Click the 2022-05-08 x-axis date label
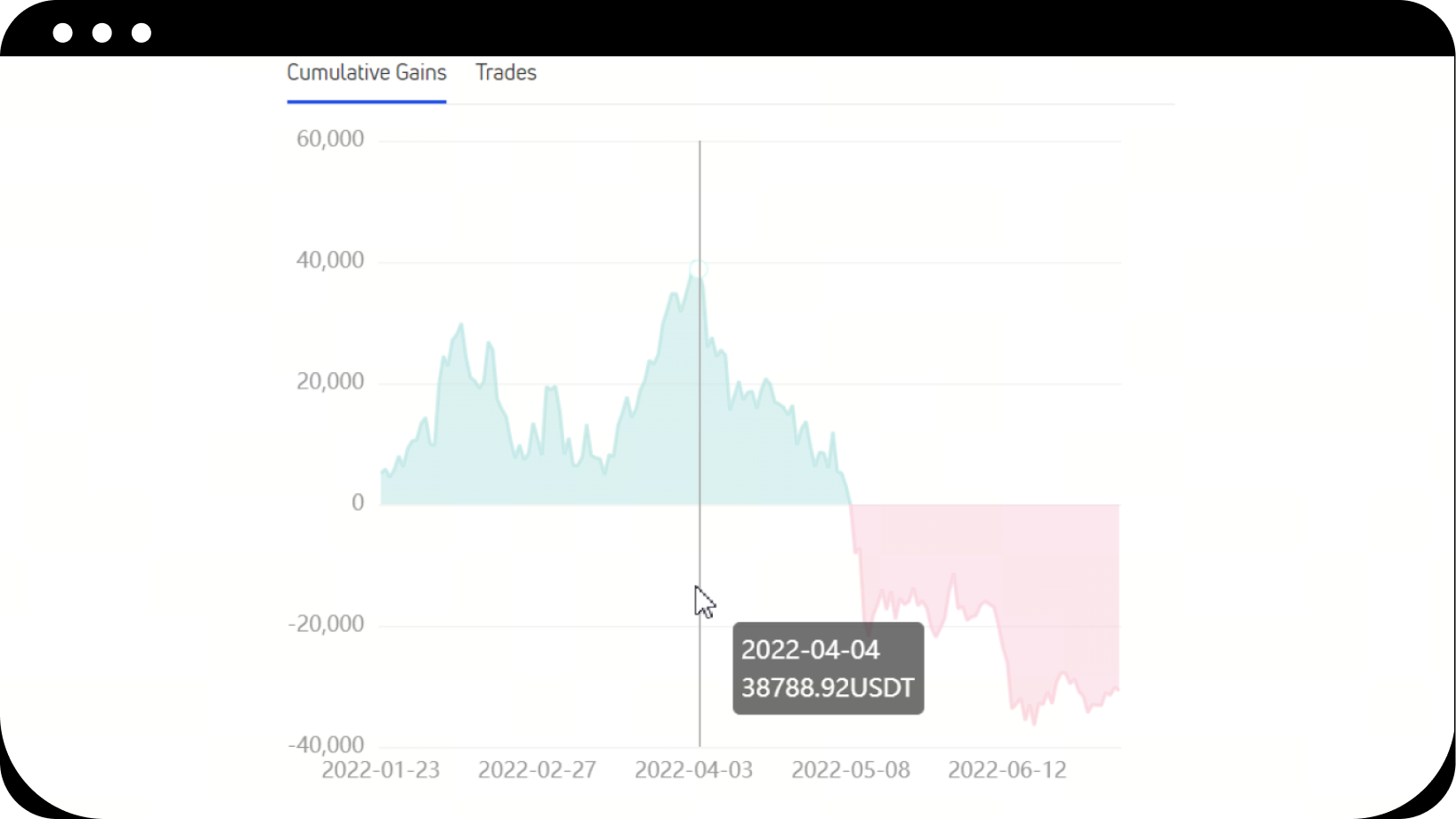Image resolution: width=1456 pixels, height=819 pixels. (850, 770)
